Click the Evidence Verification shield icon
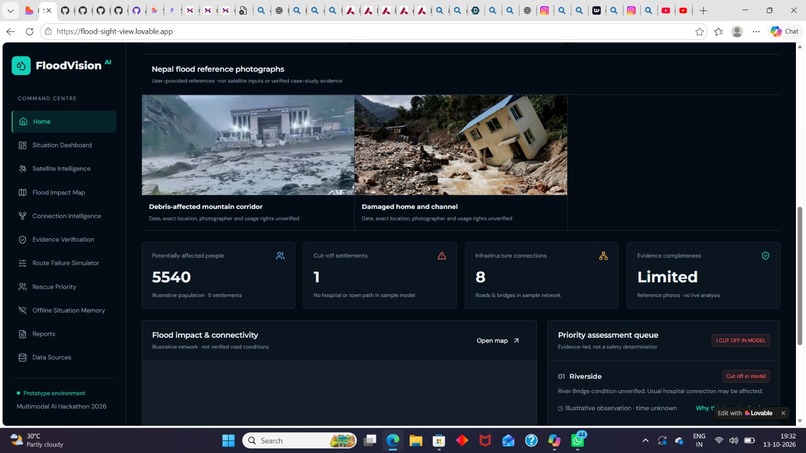Screen dimensions: 806x453 [22, 240]
